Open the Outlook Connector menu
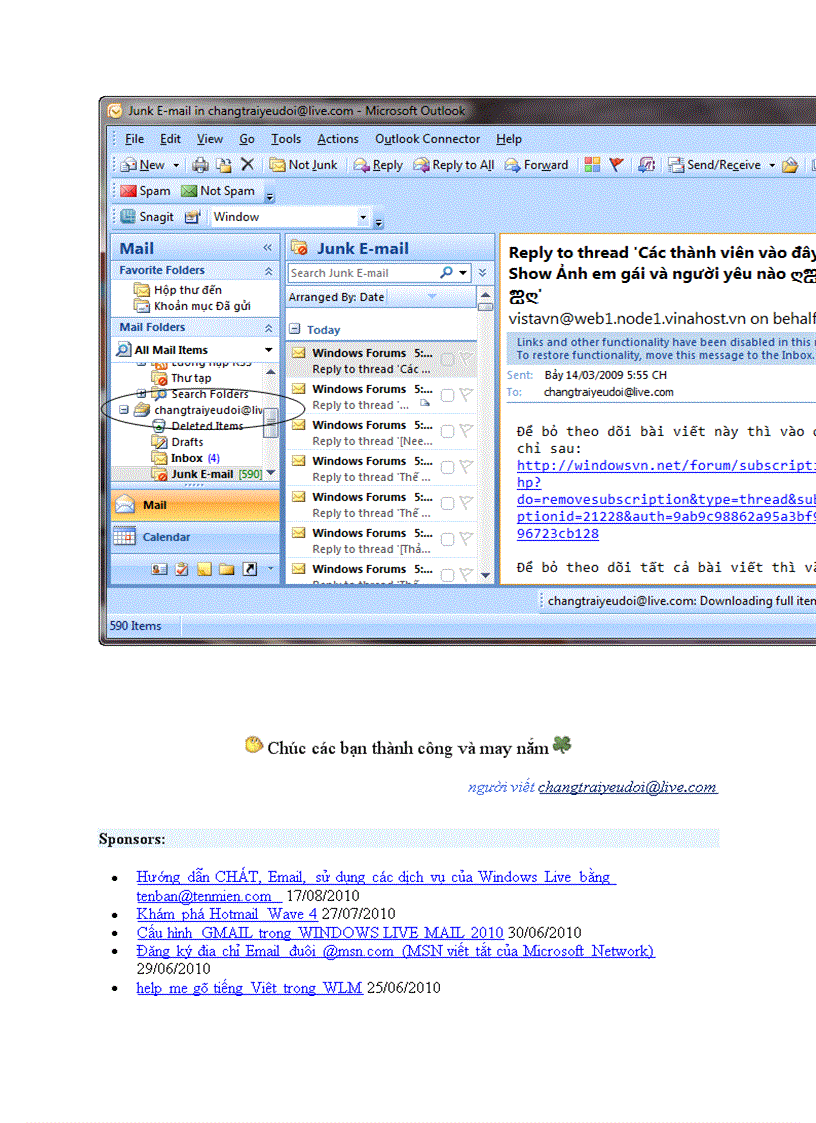Image resolution: width=816 pixels, height=1123 pixels. (x=427, y=139)
